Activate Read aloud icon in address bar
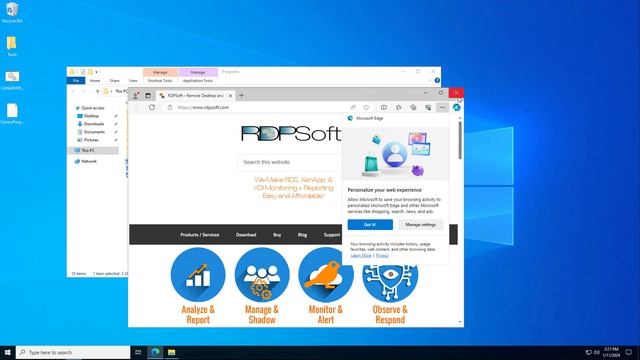This screenshot has width=640, height=360. coord(353,107)
